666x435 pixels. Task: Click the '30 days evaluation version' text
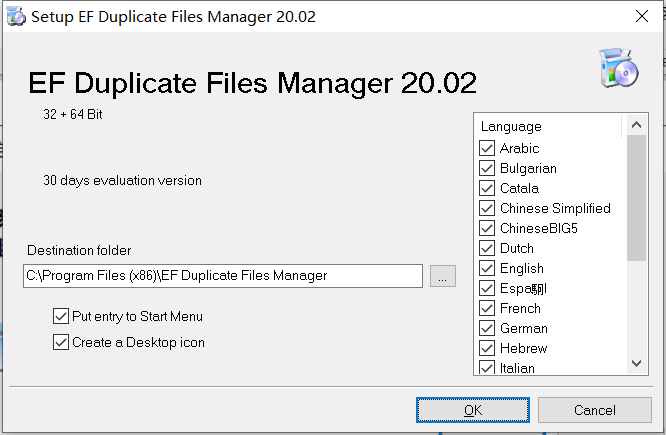(122, 181)
